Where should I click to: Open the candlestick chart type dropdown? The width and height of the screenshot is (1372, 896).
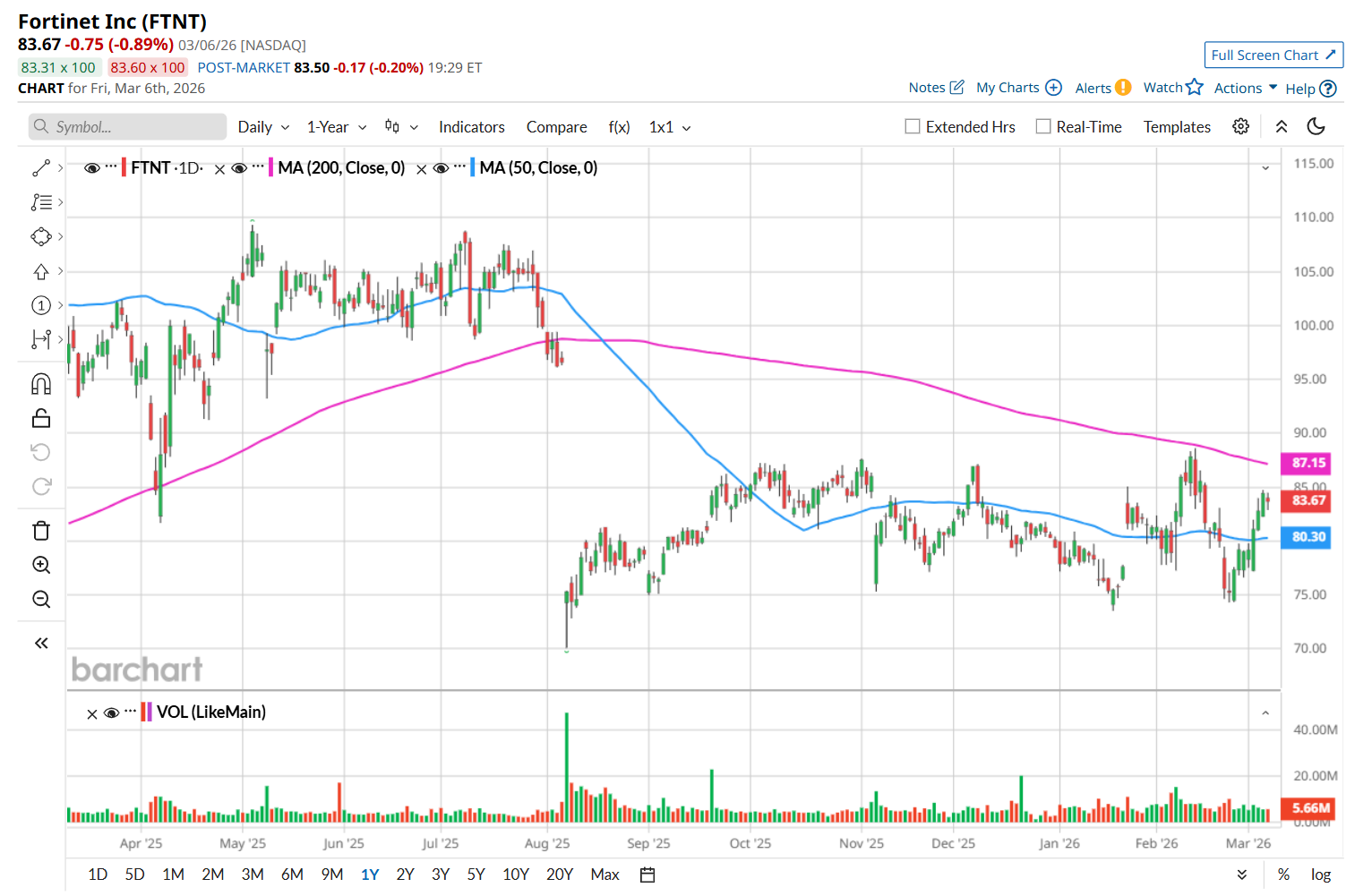[x=401, y=127]
